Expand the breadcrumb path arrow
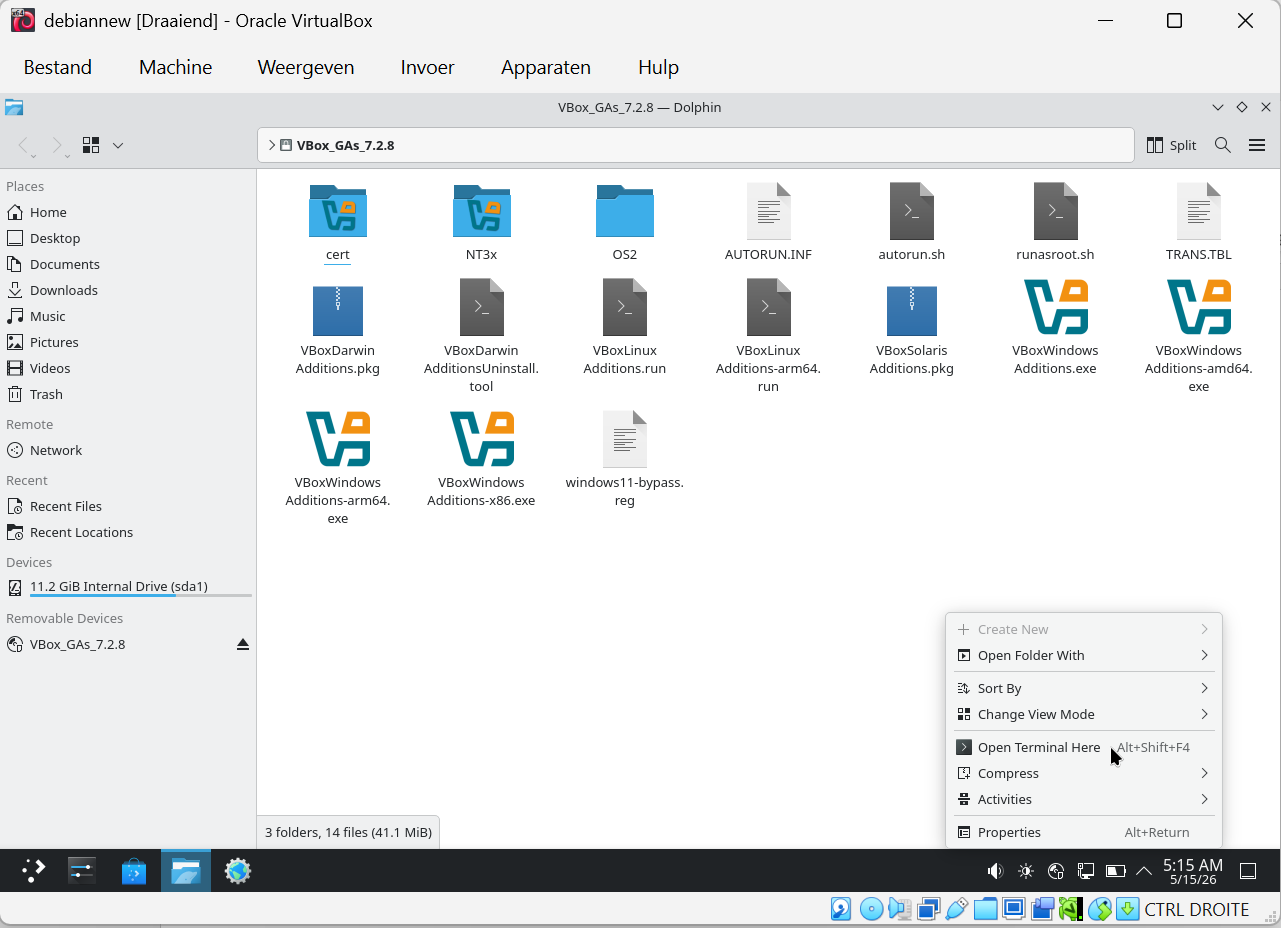The image size is (1281, 928). [271, 145]
